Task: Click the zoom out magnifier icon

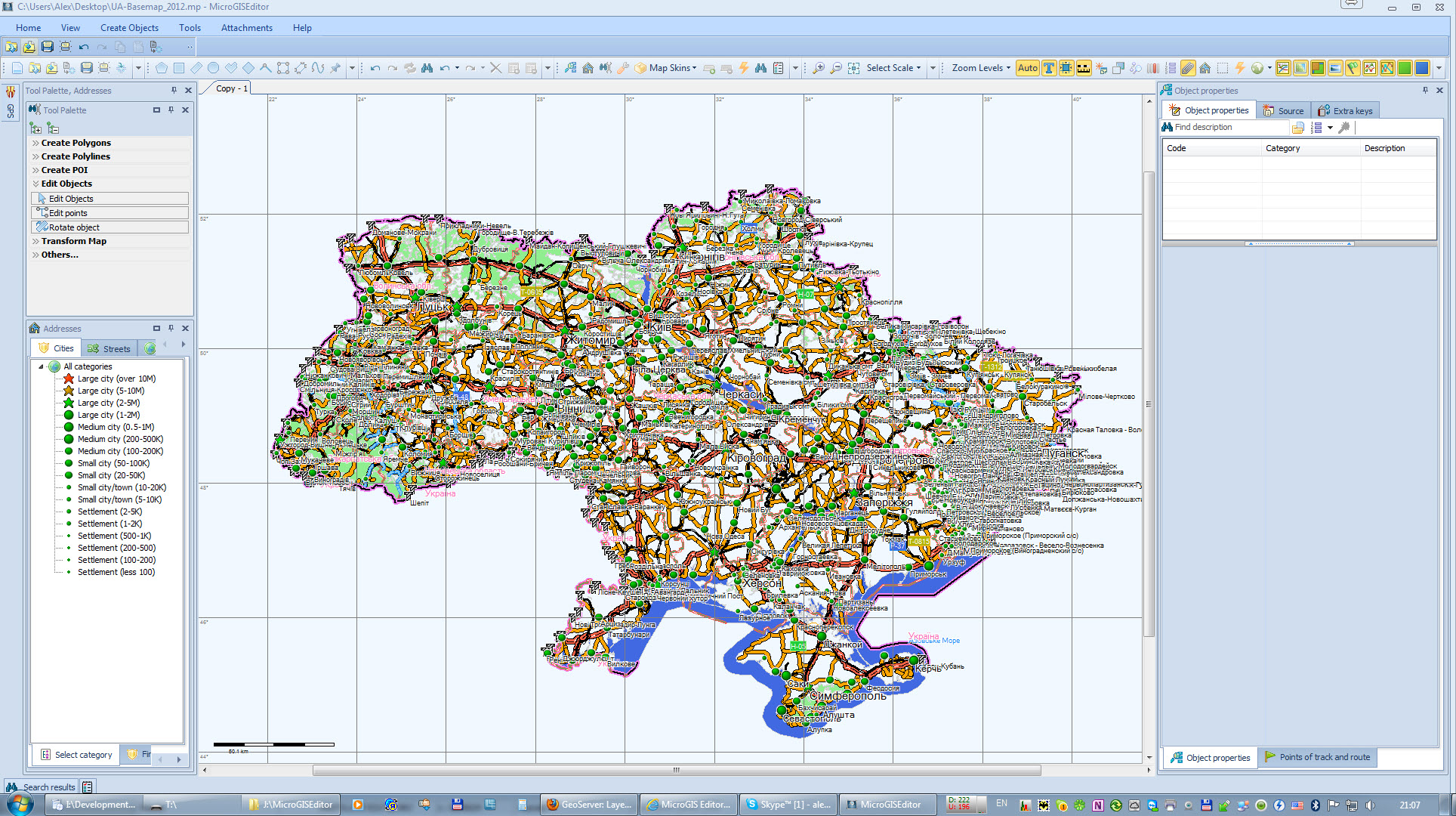Action: click(835, 68)
